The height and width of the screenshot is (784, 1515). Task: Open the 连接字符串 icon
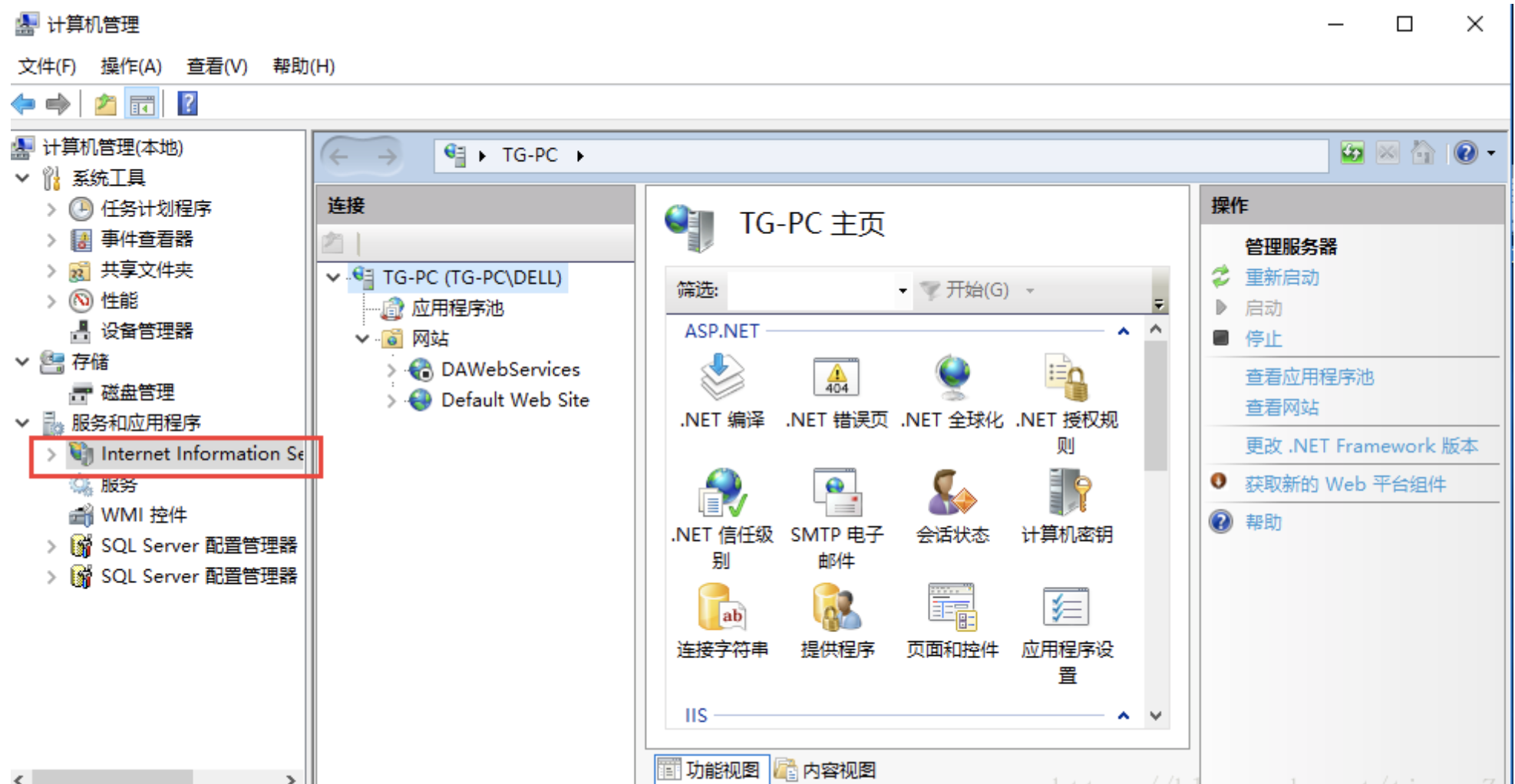(721, 608)
